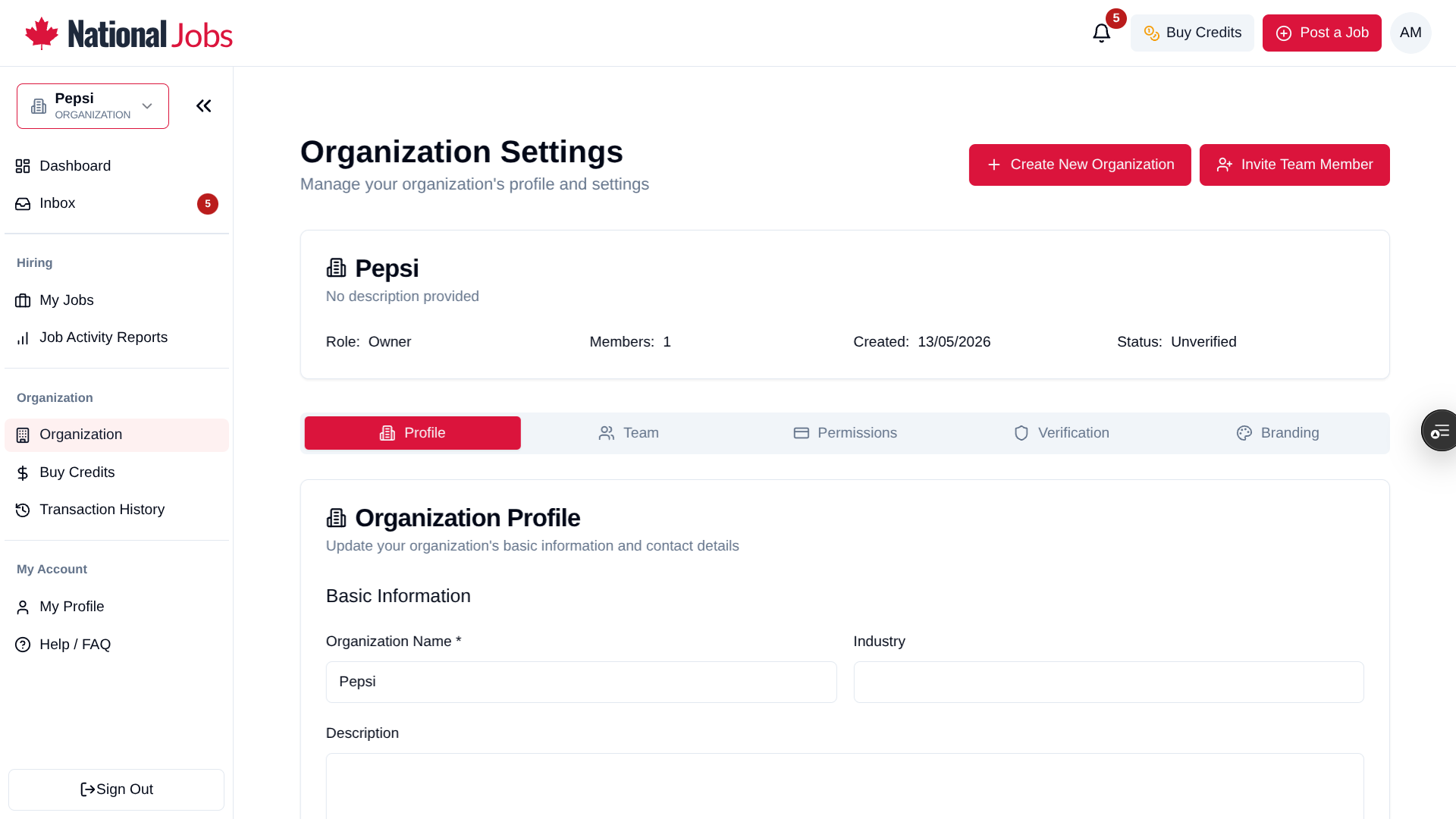Screen dimensions: 1456x819
Task: Click the add-user icon in Invite Team Member
Action: tap(1225, 165)
